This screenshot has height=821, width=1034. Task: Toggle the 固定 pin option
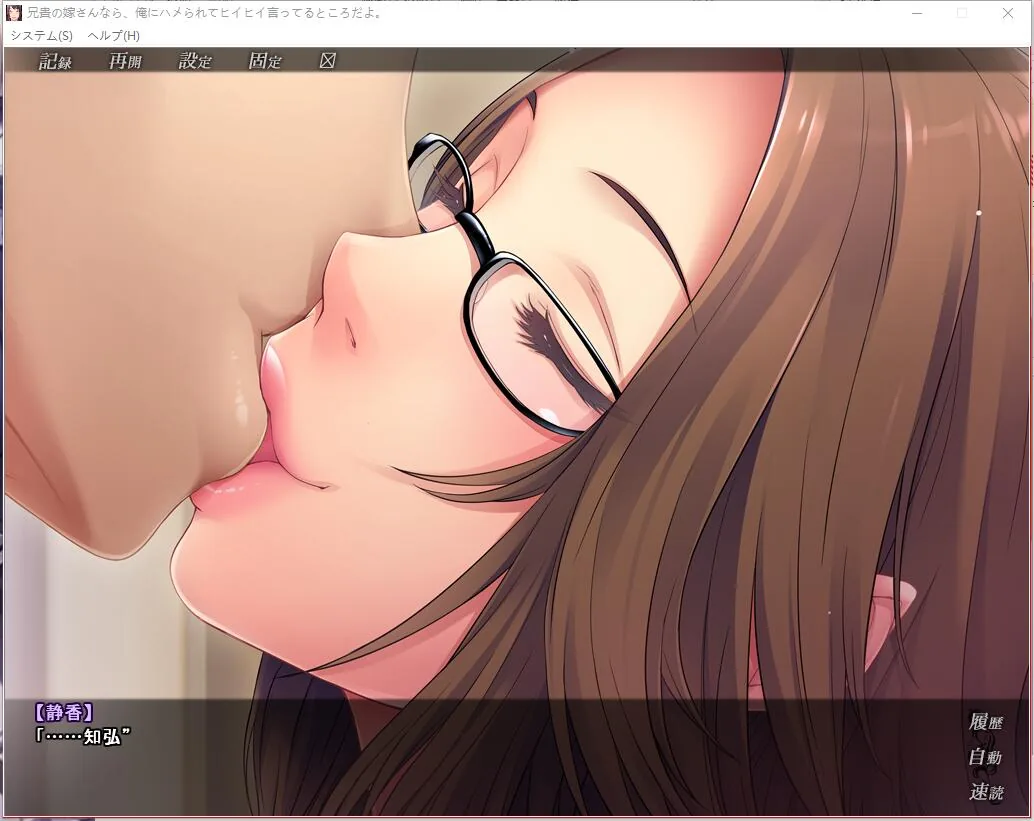[265, 61]
